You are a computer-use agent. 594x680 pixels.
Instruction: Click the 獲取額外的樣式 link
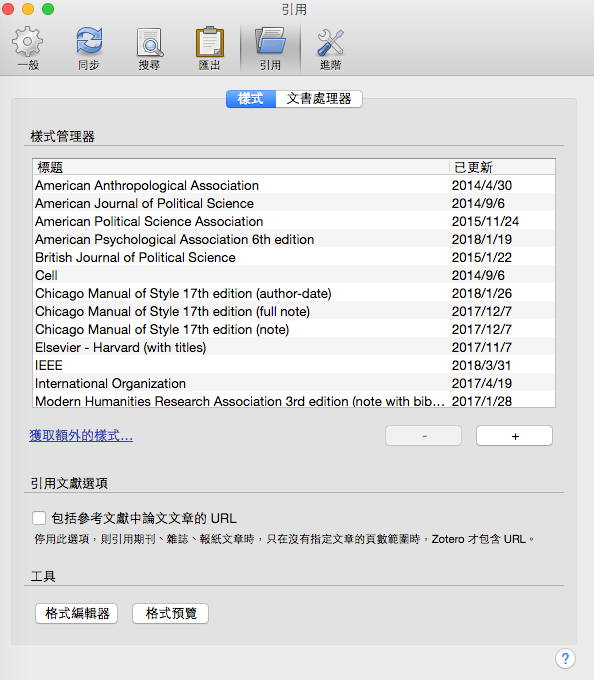coord(81,435)
